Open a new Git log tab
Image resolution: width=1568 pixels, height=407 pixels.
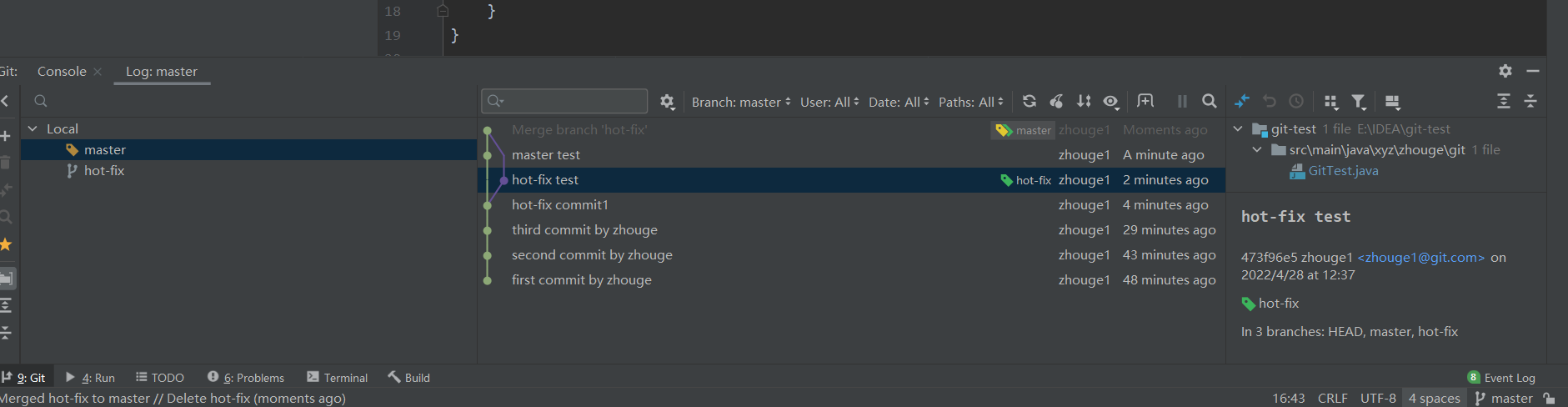click(x=1145, y=101)
